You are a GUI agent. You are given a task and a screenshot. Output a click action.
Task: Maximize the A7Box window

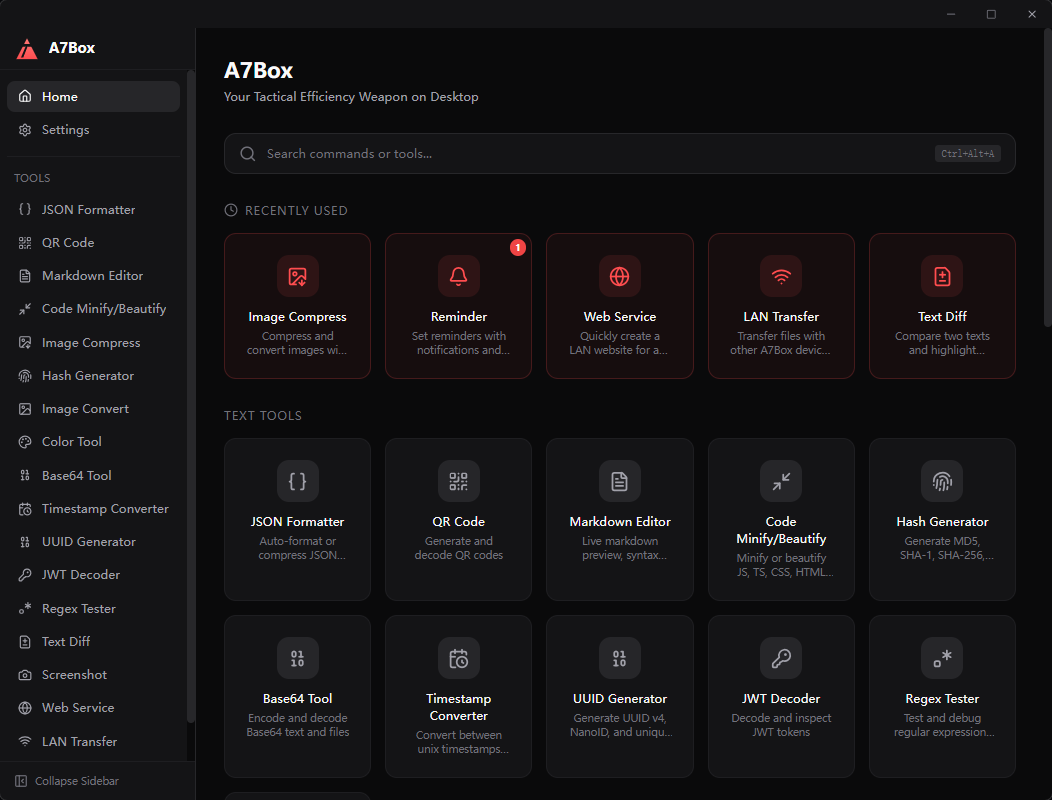coord(991,14)
